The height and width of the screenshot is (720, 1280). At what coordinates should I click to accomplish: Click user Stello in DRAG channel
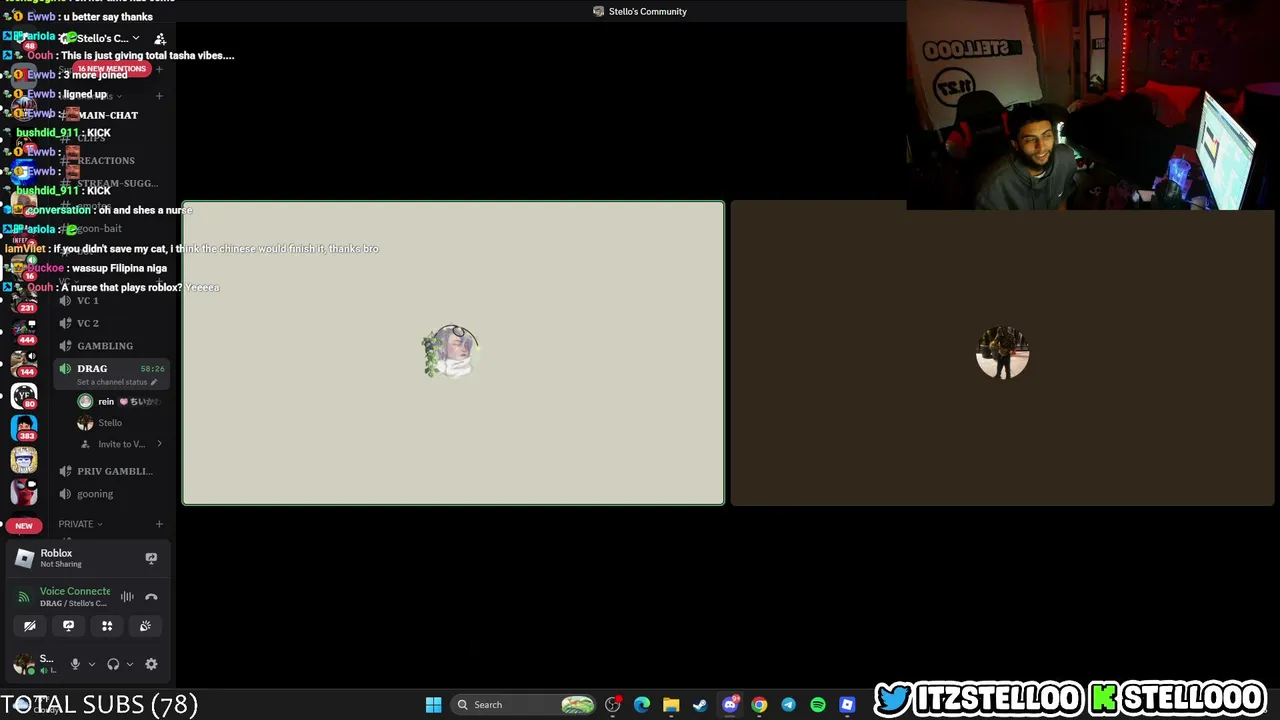pyautogui.click(x=118, y=423)
